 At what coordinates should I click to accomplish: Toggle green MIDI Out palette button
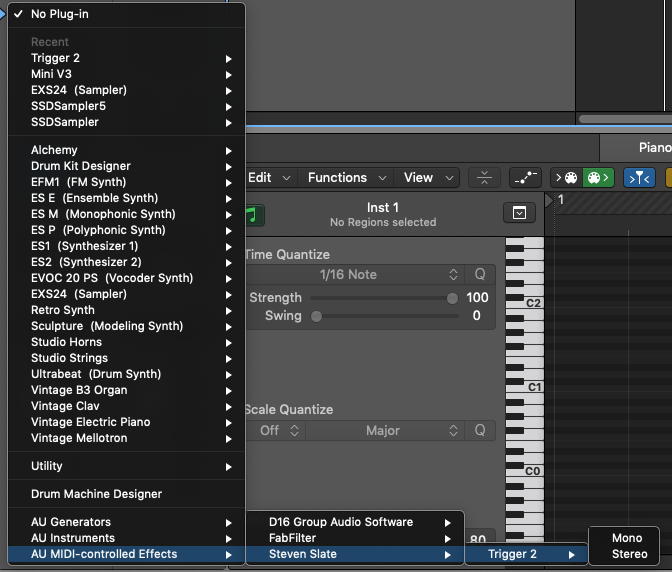(x=598, y=178)
